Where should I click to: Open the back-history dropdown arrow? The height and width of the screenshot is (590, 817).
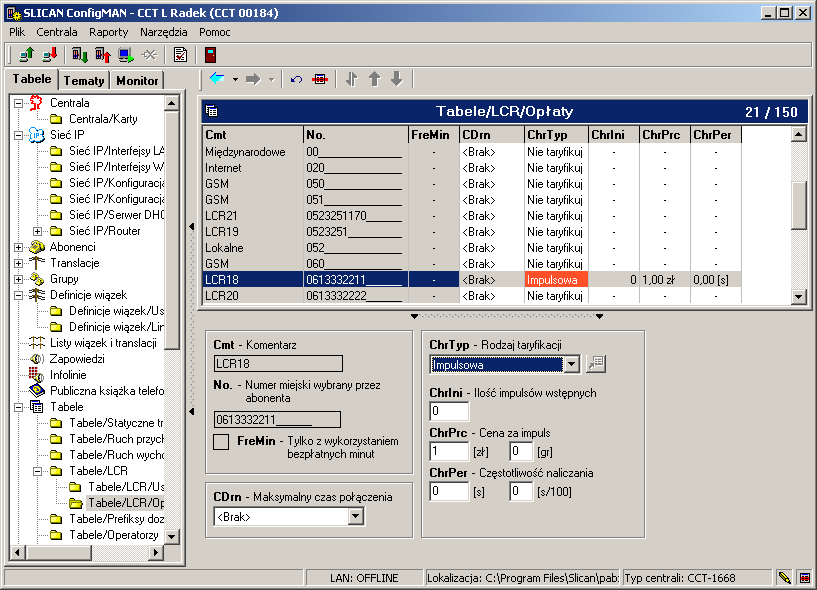tap(235, 79)
